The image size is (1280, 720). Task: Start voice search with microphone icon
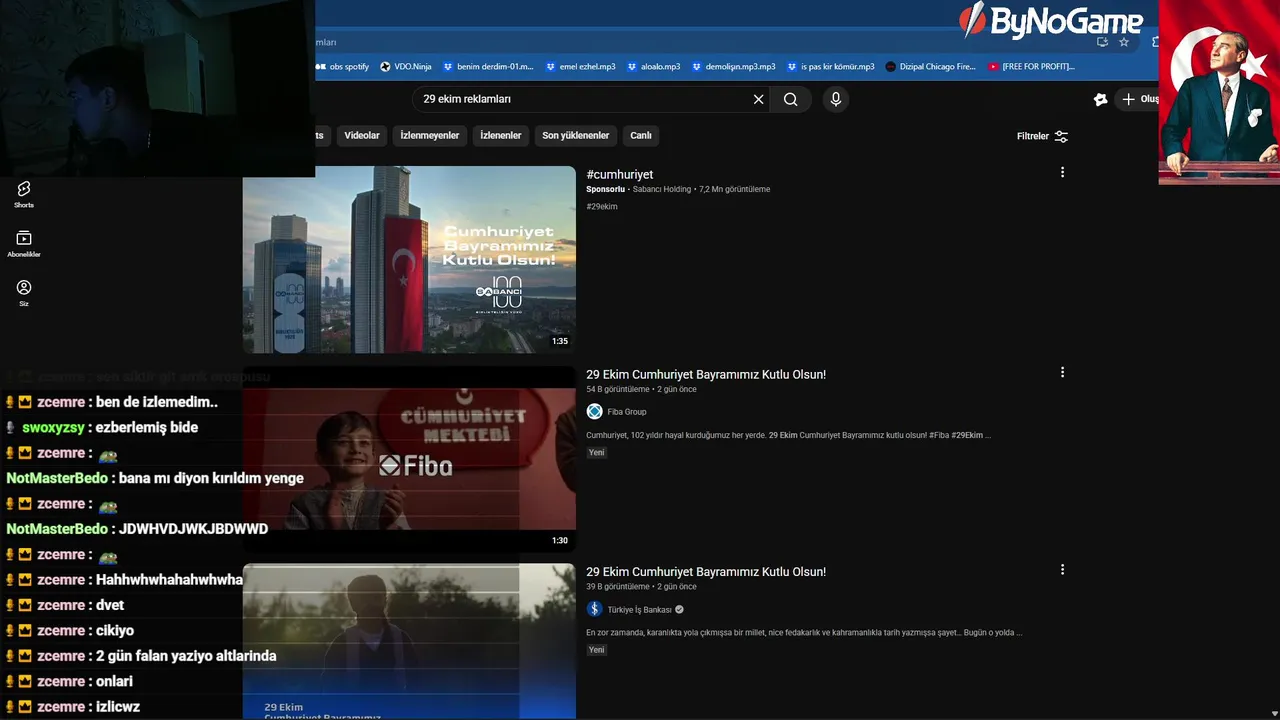click(x=836, y=99)
